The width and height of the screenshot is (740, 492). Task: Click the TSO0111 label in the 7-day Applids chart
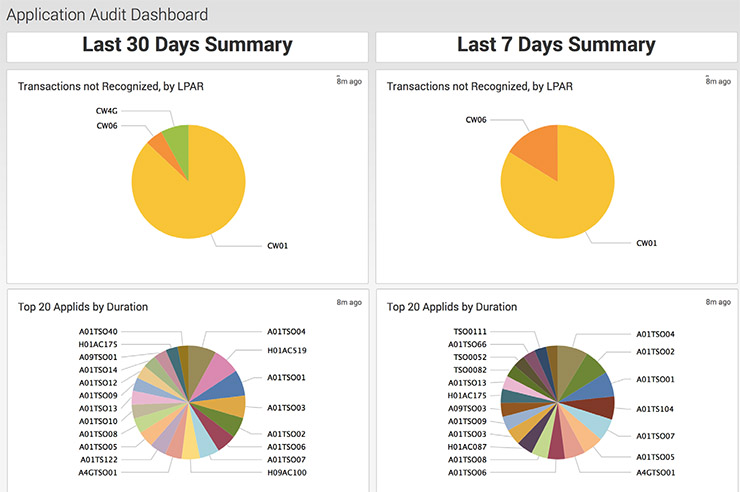pos(470,331)
